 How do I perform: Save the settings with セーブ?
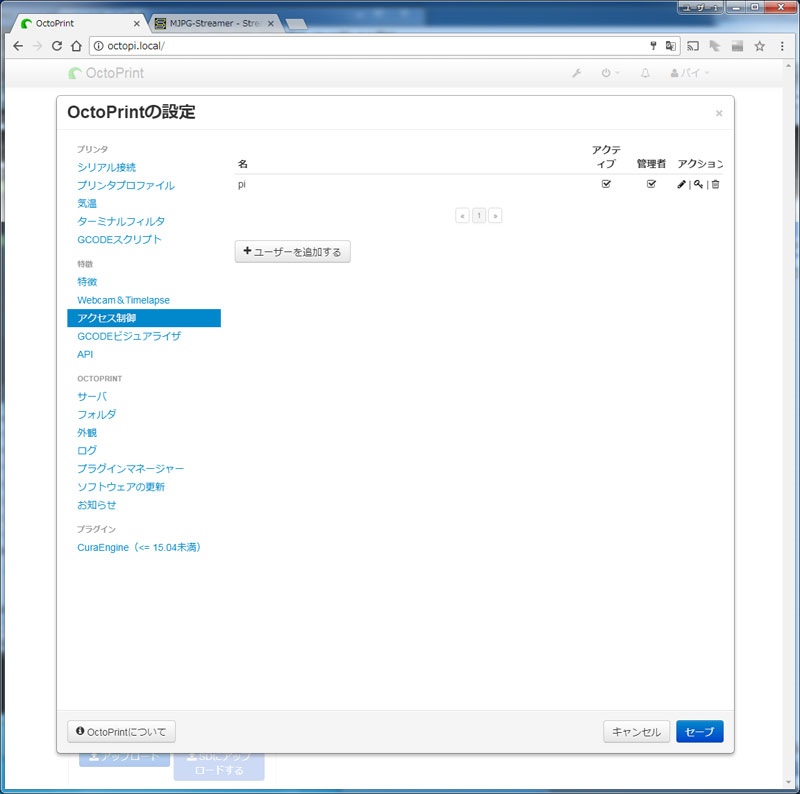coord(699,732)
